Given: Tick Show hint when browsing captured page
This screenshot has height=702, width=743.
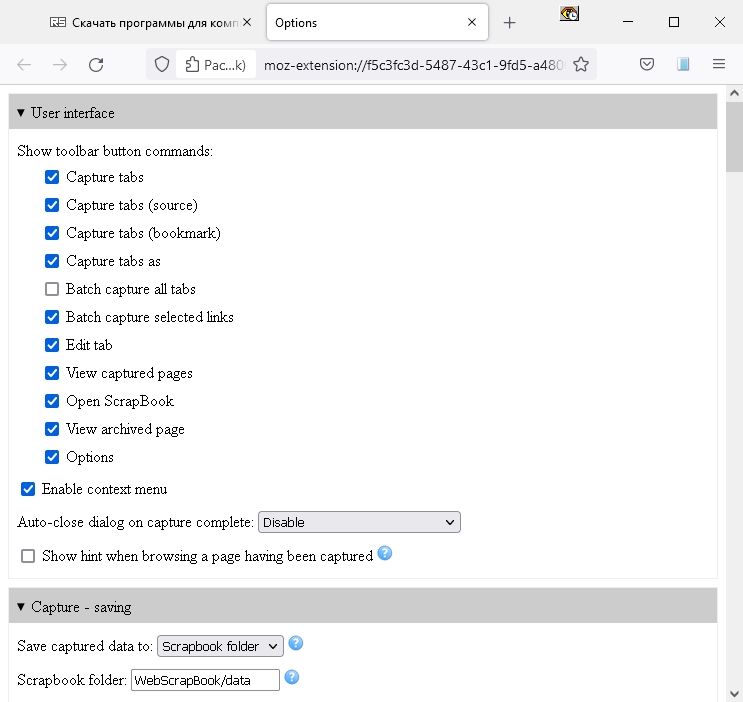Looking at the screenshot, I should click(x=28, y=556).
